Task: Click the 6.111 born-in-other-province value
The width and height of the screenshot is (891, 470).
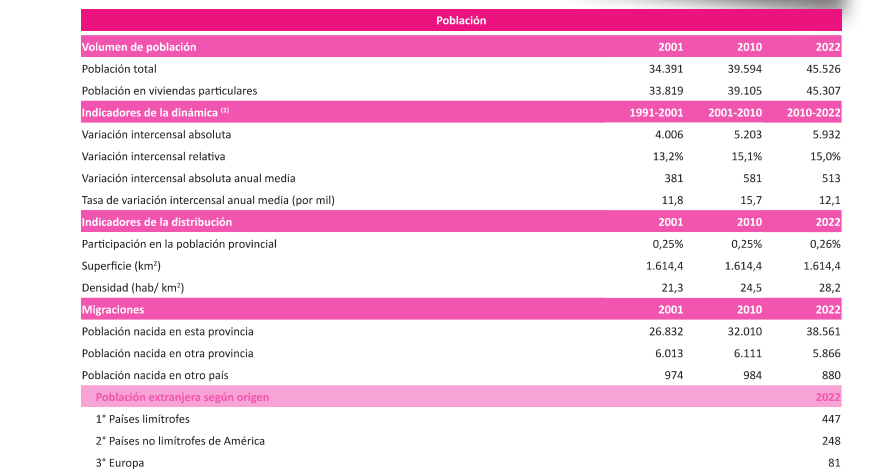Action: click(x=746, y=353)
